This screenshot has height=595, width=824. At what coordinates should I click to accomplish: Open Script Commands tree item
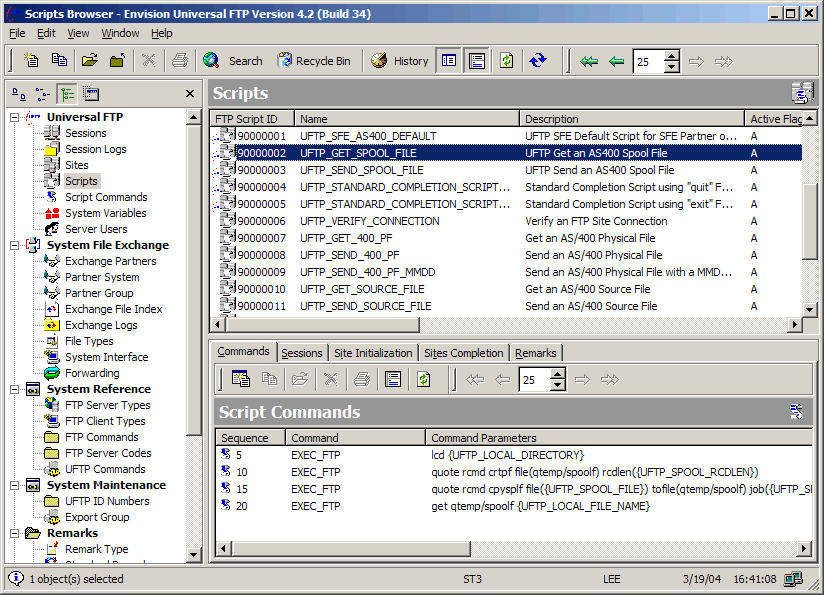[106, 197]
